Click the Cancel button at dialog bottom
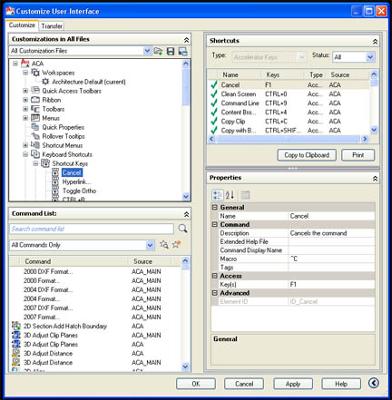392x400 pixels. pyautogui.click(x=244, y=384)
